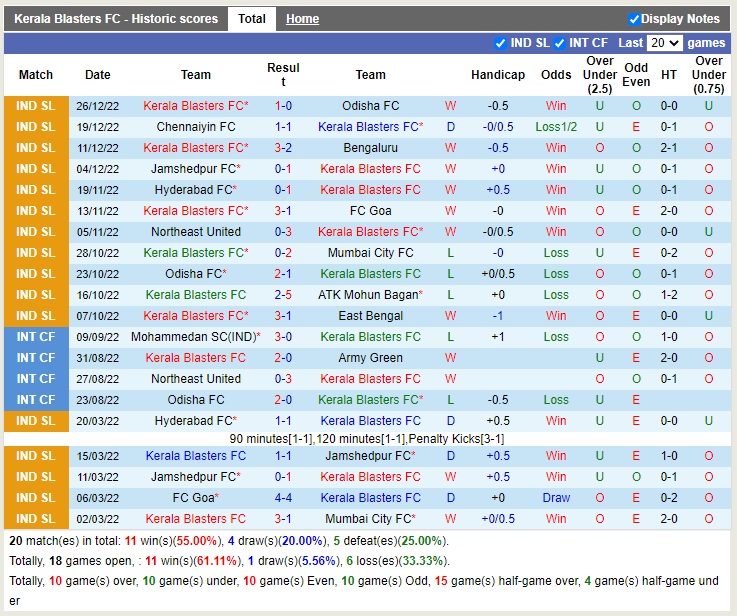The width and height of the screenshot is (737, 616).
Task: Open the Last games count dropdown
Action: click(664, 43)
